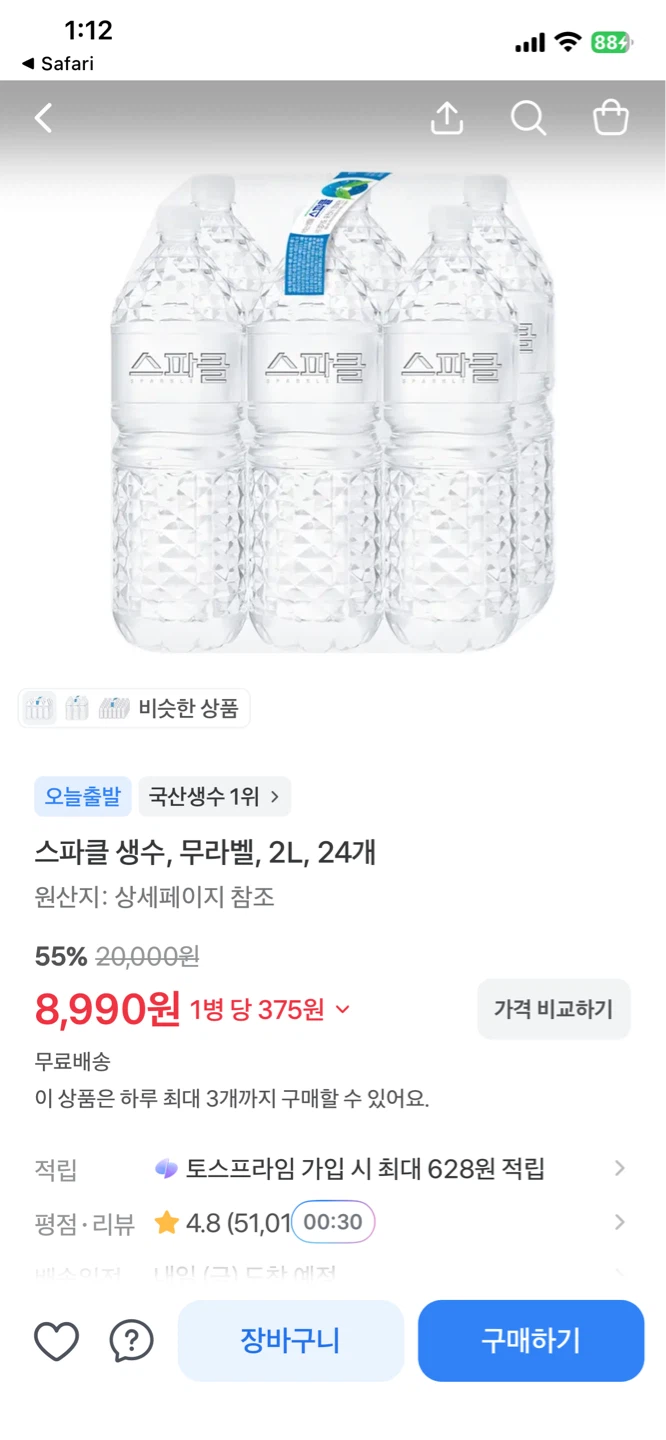Open the 국산생수 1위 ranking chevron
Image resolution: width=666 pixels, height=1440 pixels.
[x=275, y=797]
